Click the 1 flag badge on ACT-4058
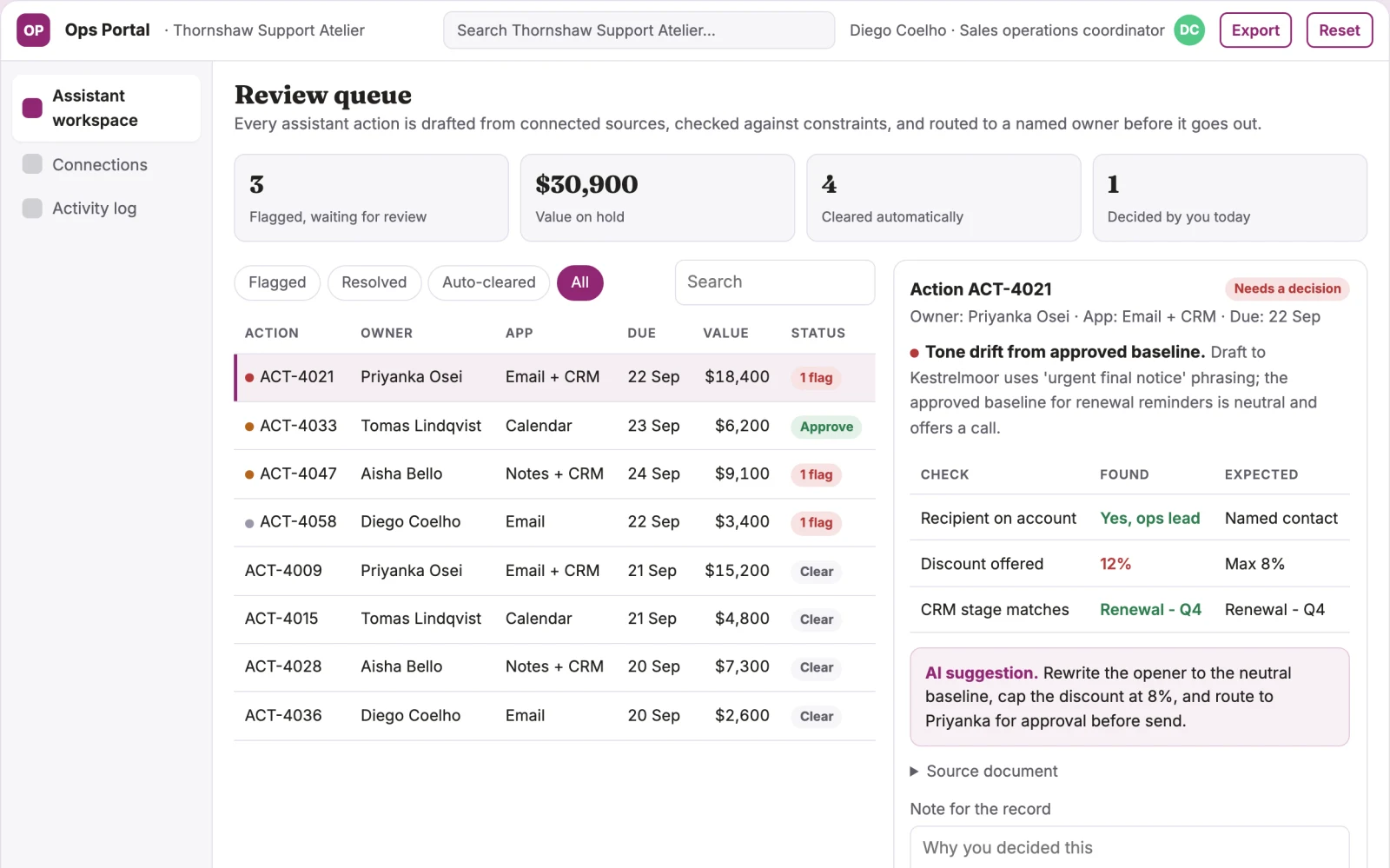Image resolution: width=1390 pixels, height=868 pixels. click(816, 522)
